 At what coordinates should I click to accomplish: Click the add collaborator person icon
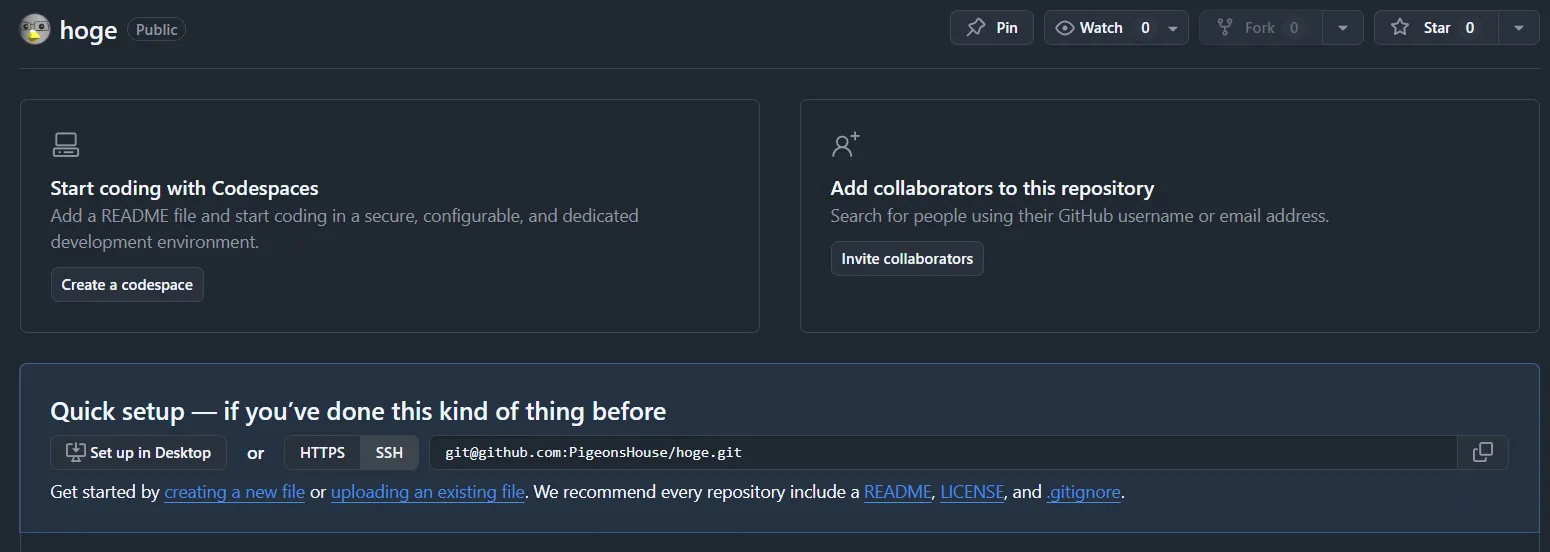click(845, 145)
